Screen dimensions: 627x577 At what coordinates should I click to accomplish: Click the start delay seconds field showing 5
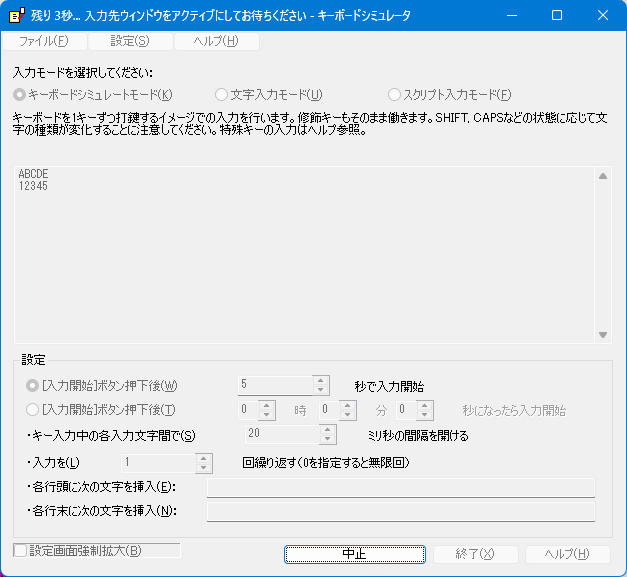(x=275, y=385)
